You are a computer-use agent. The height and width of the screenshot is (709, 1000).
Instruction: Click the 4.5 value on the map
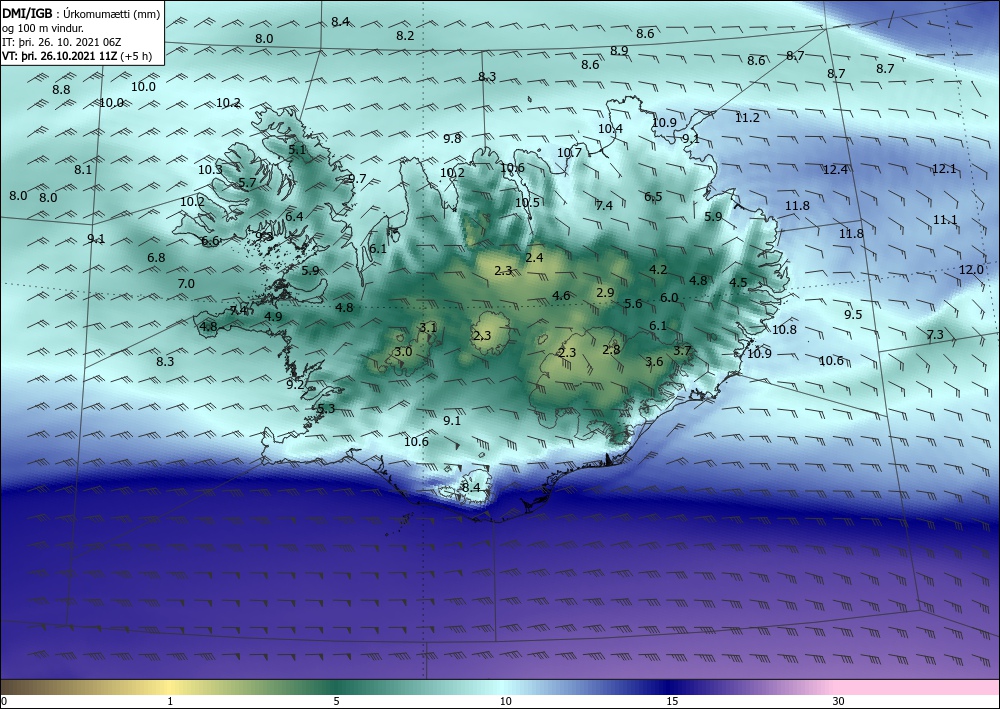tap(739, 283)
